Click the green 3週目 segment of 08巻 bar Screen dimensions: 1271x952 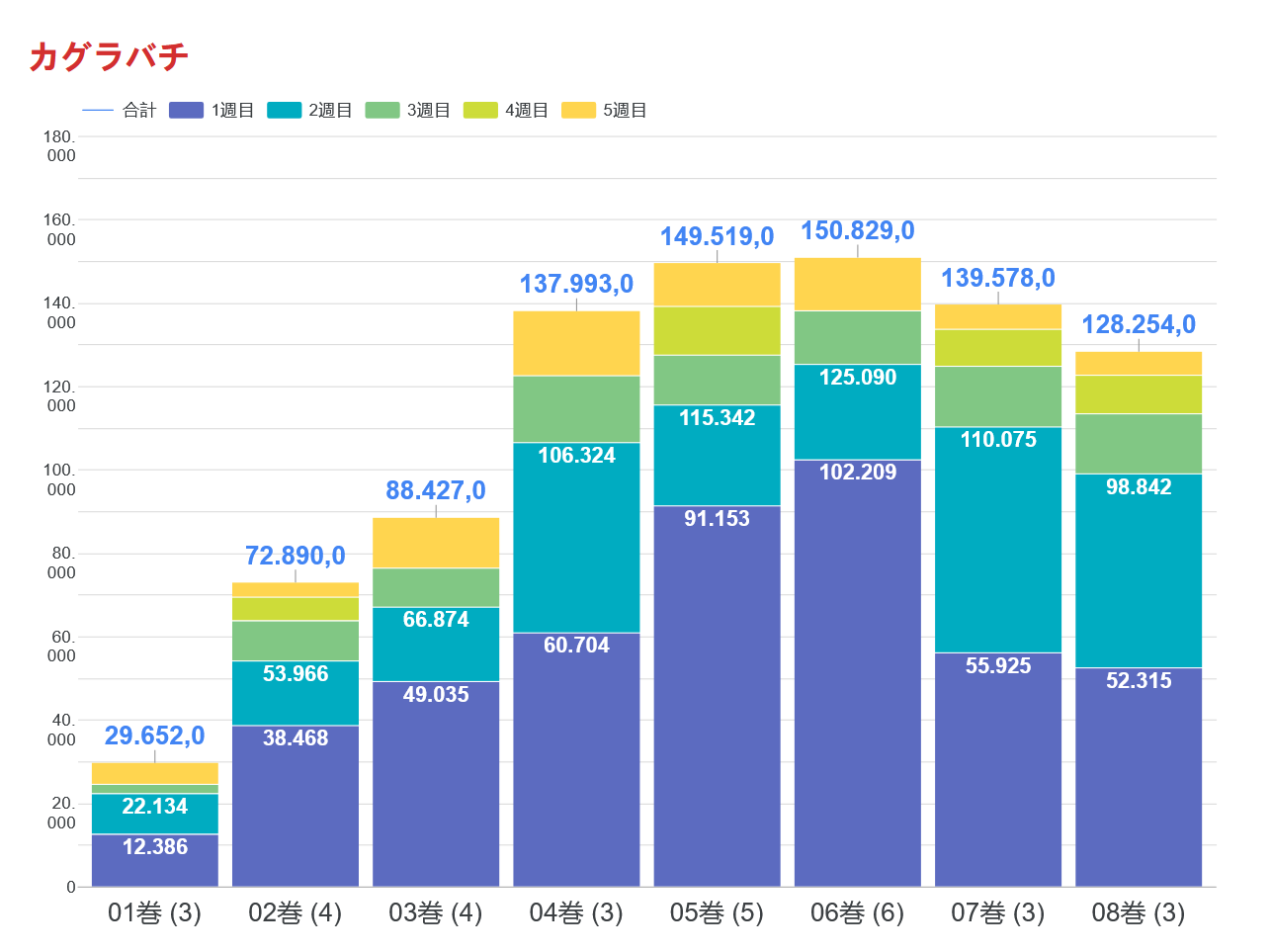point(1139,444)
